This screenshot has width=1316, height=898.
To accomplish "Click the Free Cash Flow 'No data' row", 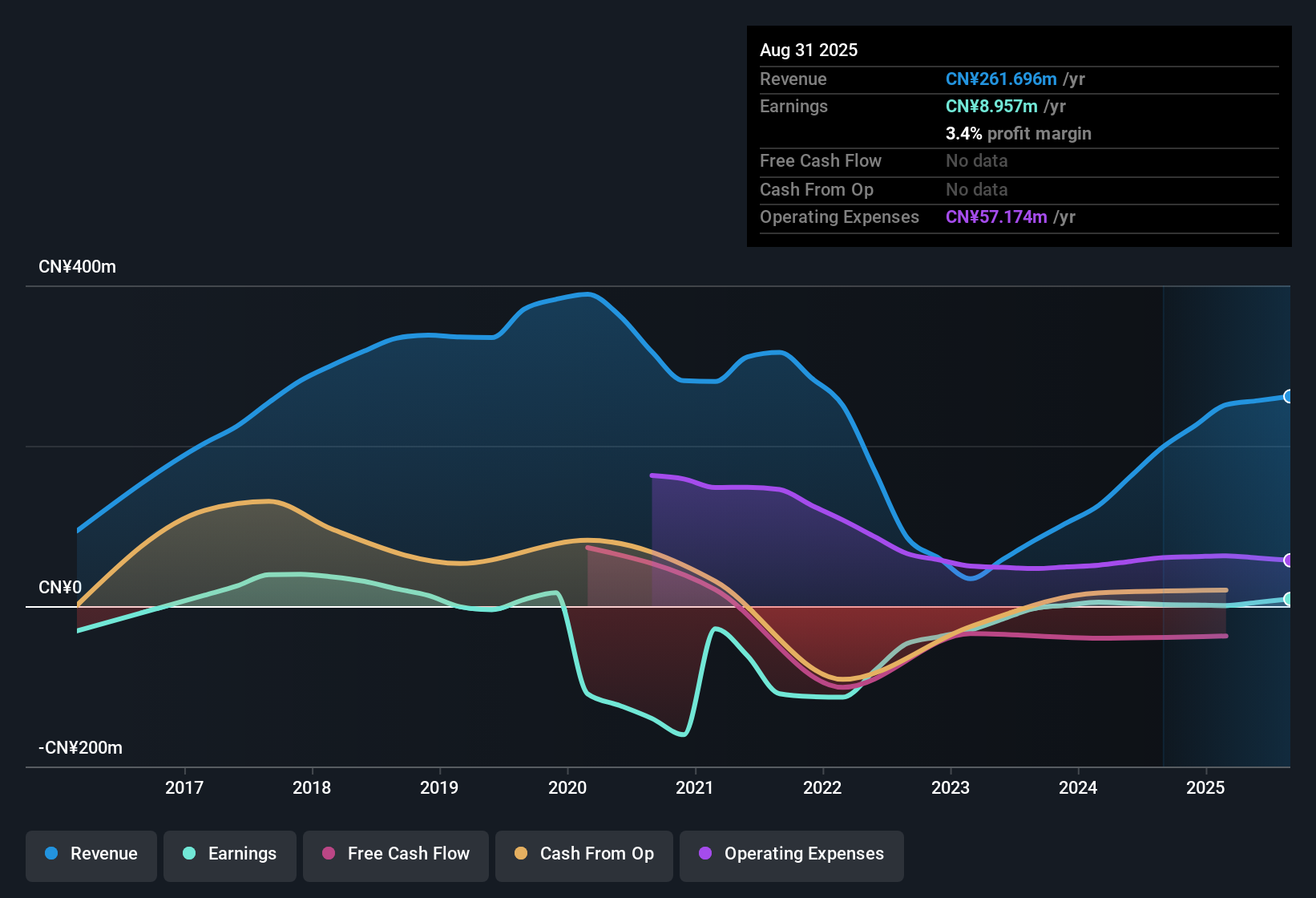I will 976,160.
